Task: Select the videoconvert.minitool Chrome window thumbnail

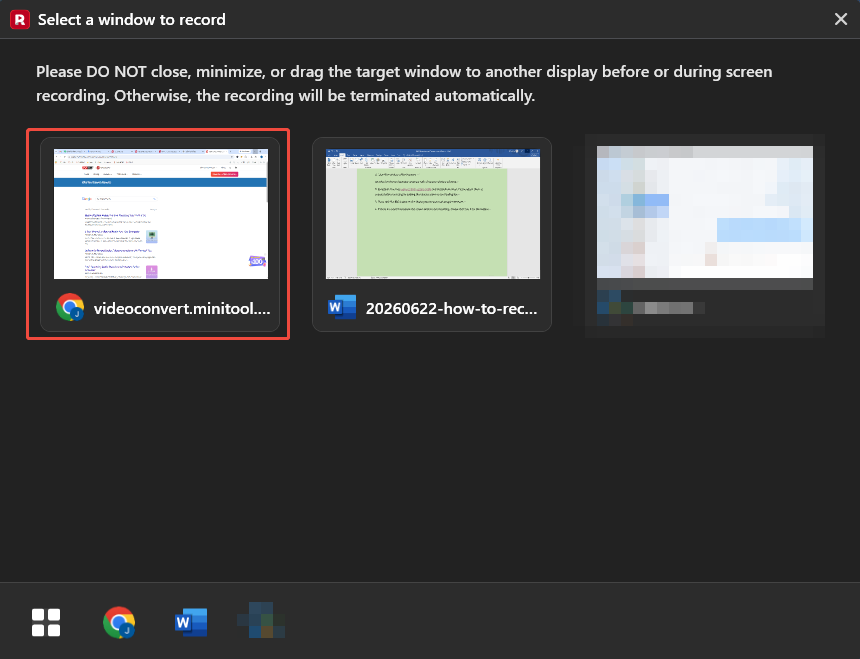Action: (x=161, y=214)
